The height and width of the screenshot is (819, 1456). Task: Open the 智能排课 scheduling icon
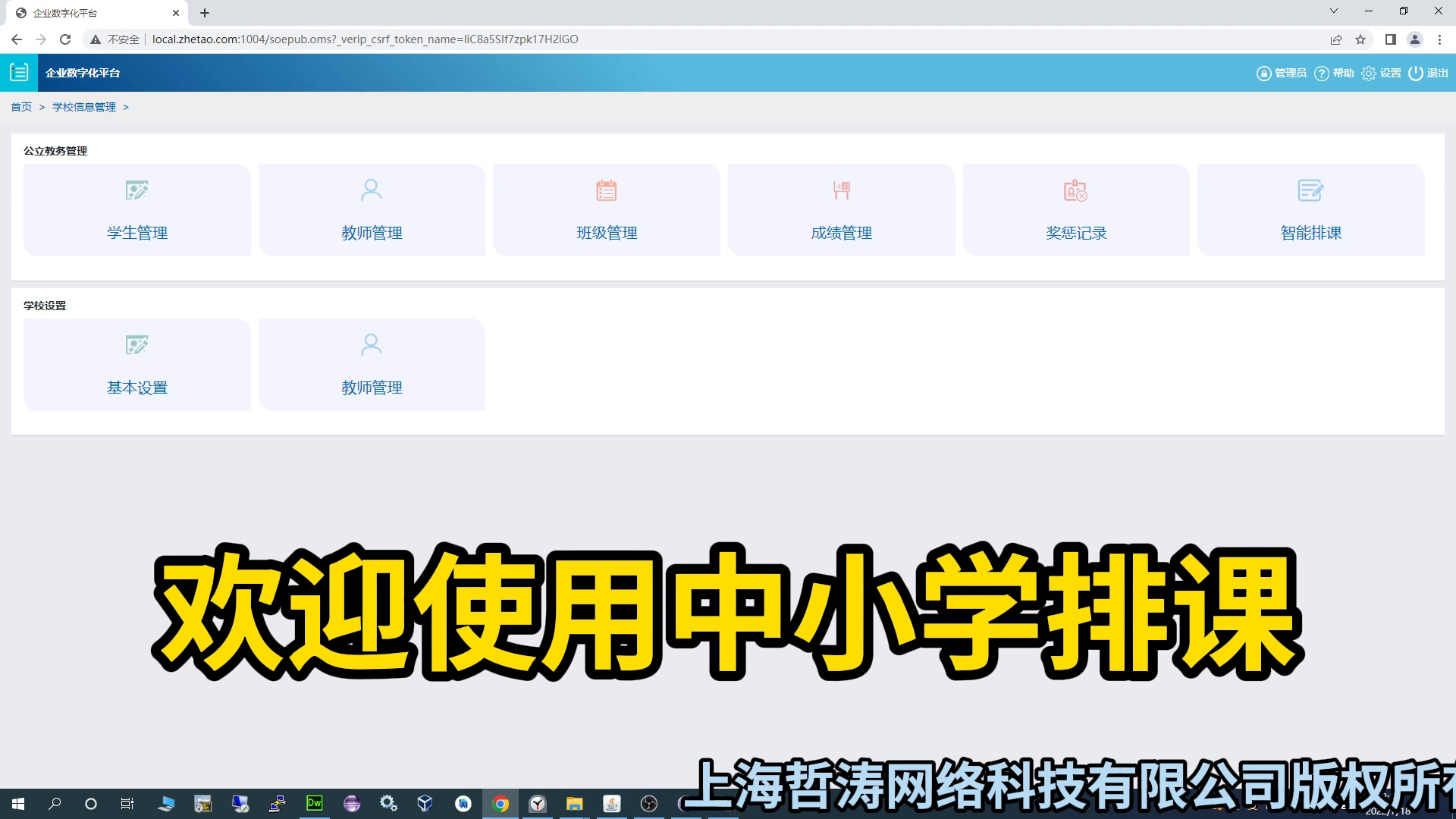coord(1310,190)
